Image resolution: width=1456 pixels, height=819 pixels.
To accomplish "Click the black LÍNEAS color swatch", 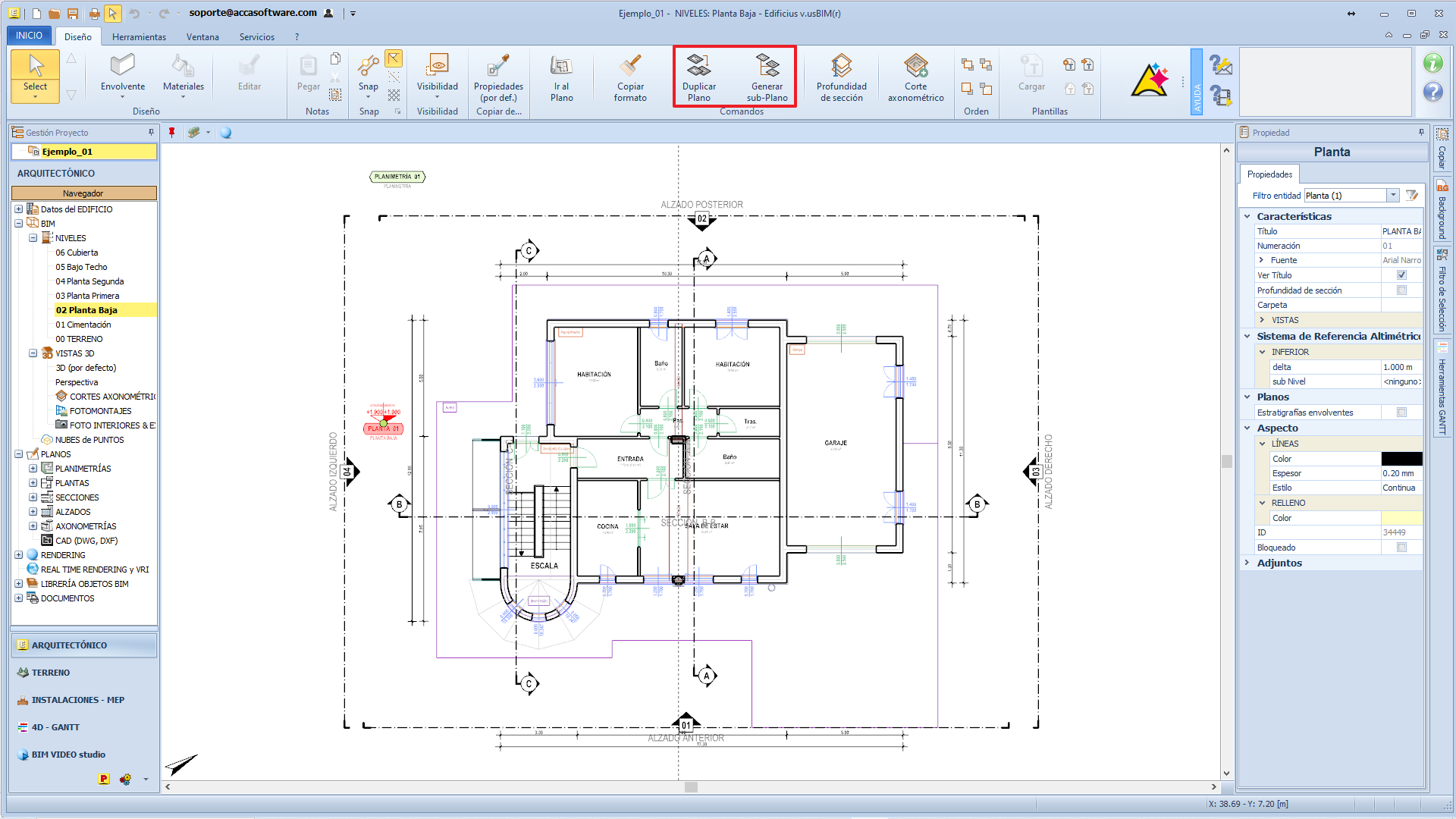I will tap(1401, 459).
